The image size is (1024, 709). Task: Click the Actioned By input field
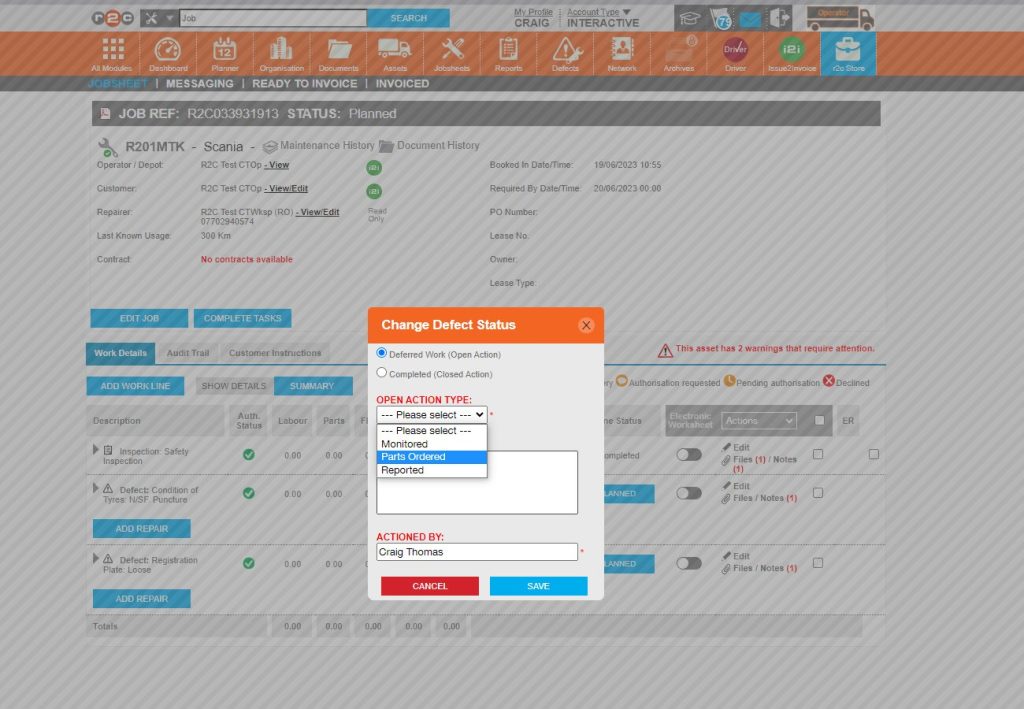click(x=477, y=551)
